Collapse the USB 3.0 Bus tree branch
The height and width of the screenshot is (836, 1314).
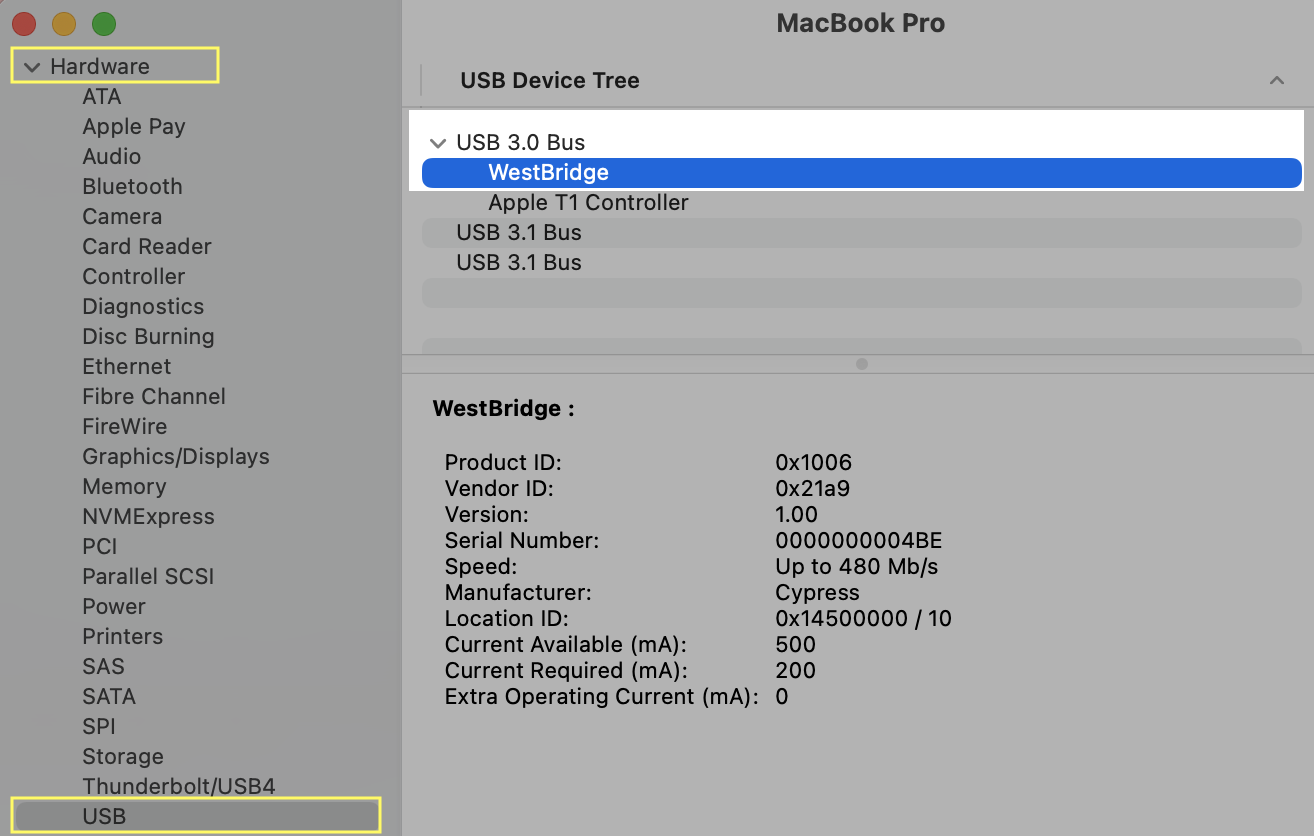click(x=437, y=143)
